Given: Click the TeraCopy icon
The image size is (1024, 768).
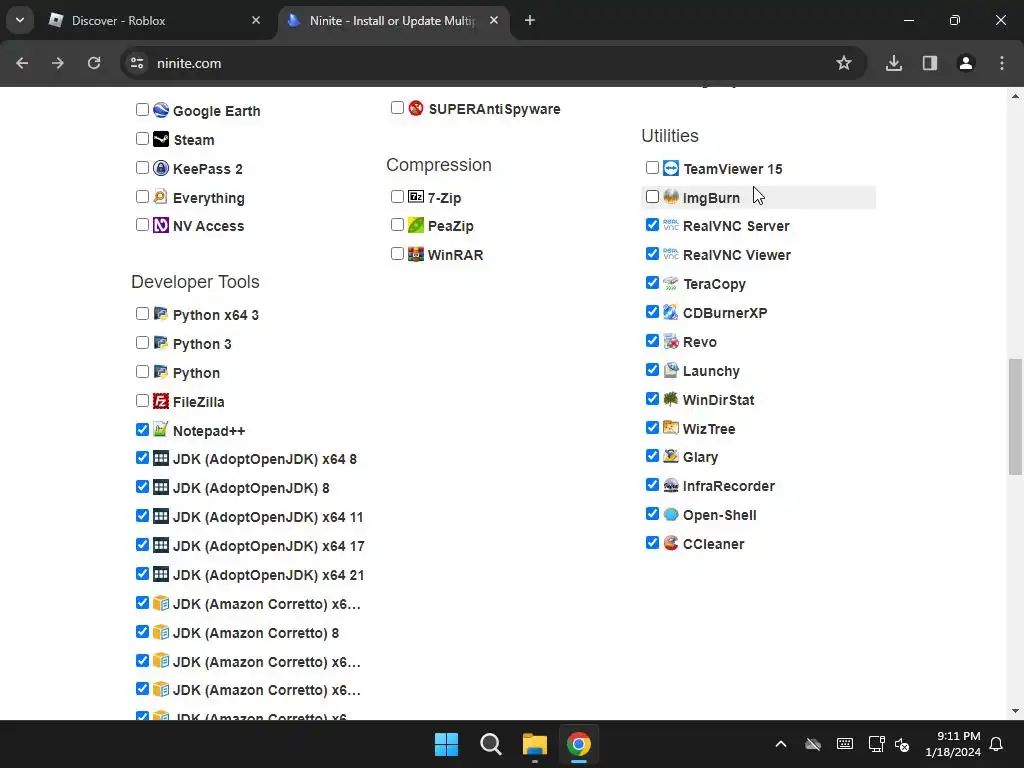Looking at the screenshot, I should click(x=671, y=283).
